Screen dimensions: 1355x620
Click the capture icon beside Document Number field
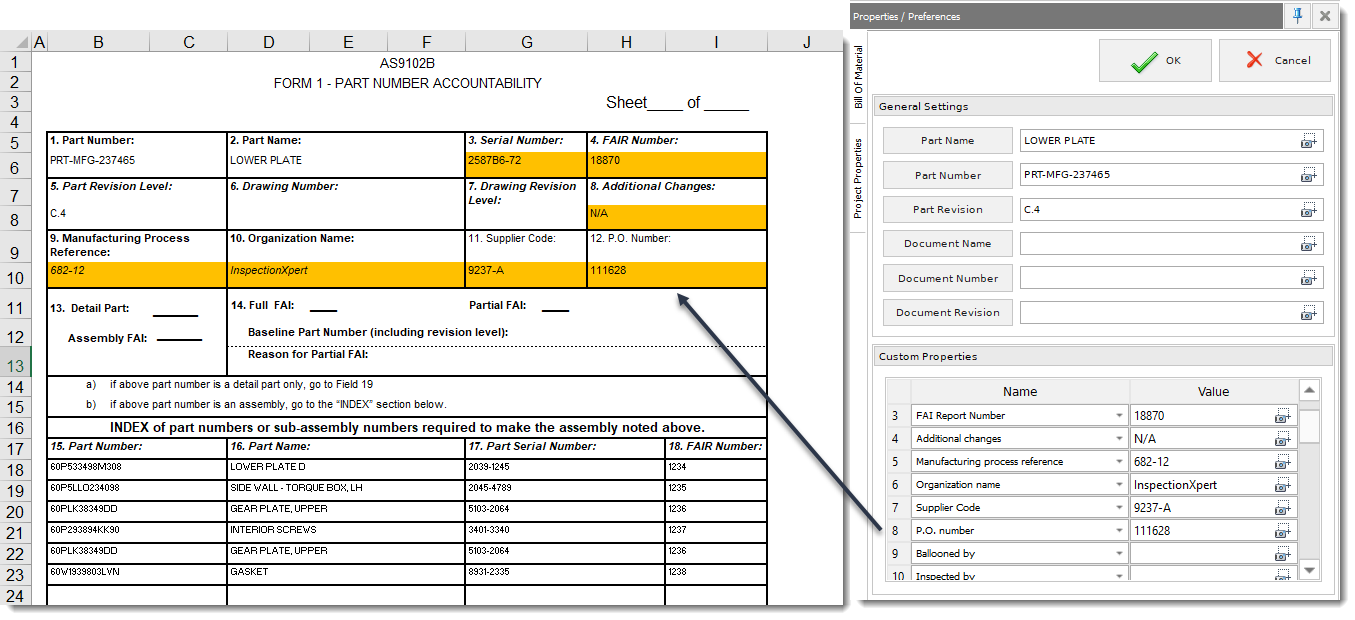pyautogui.click(x=1309, y=278)
